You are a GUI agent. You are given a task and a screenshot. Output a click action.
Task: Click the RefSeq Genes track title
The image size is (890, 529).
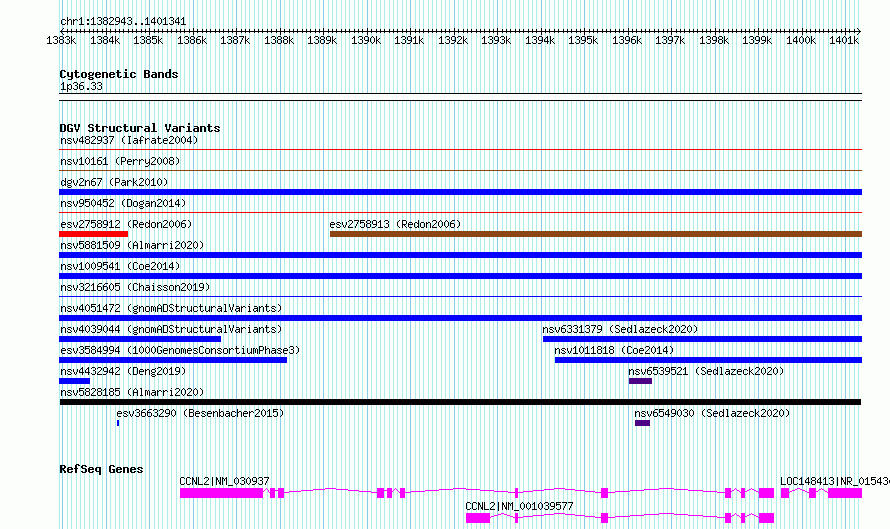(x=101, y=469)
